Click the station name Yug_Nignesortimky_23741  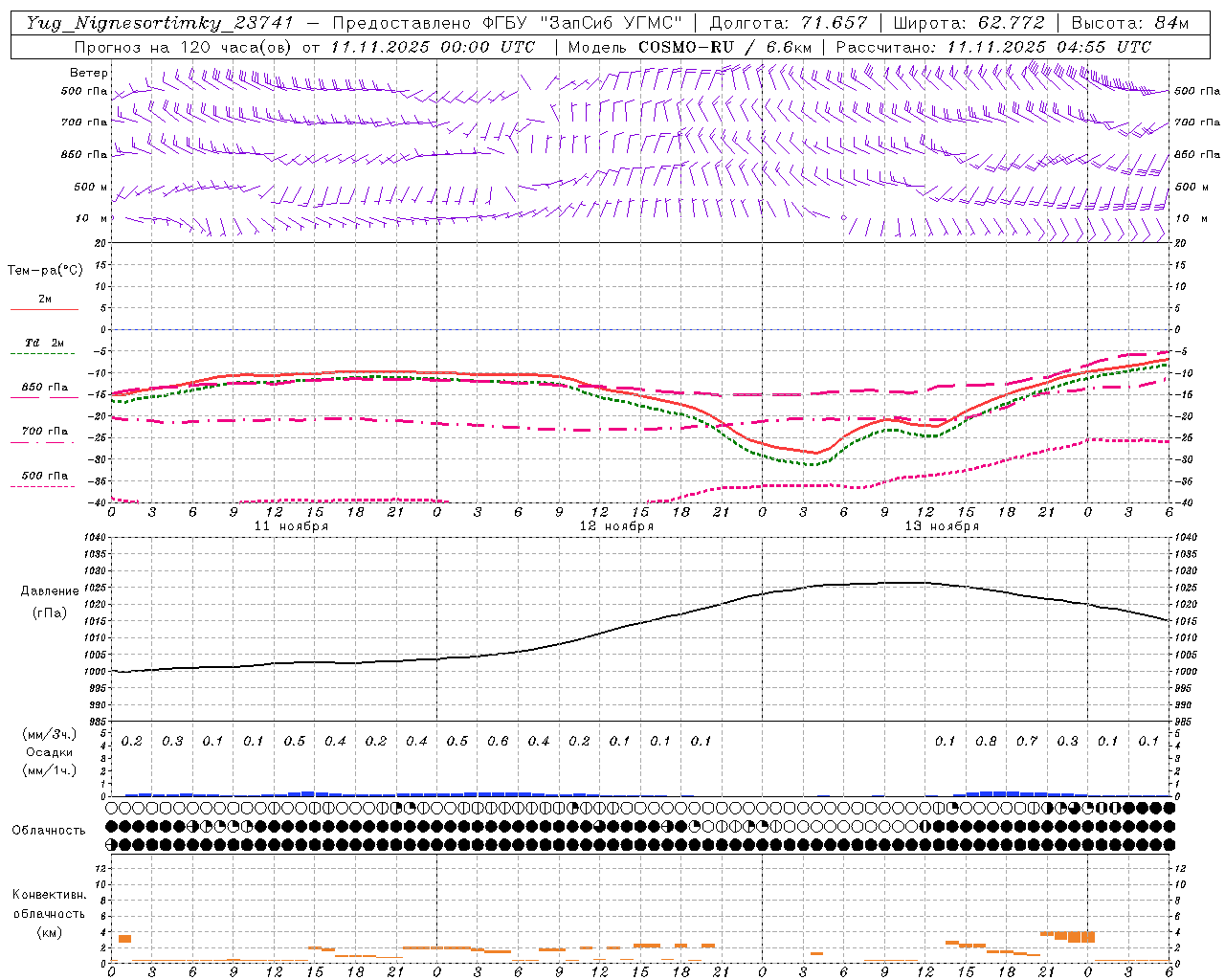coord(160,23)
